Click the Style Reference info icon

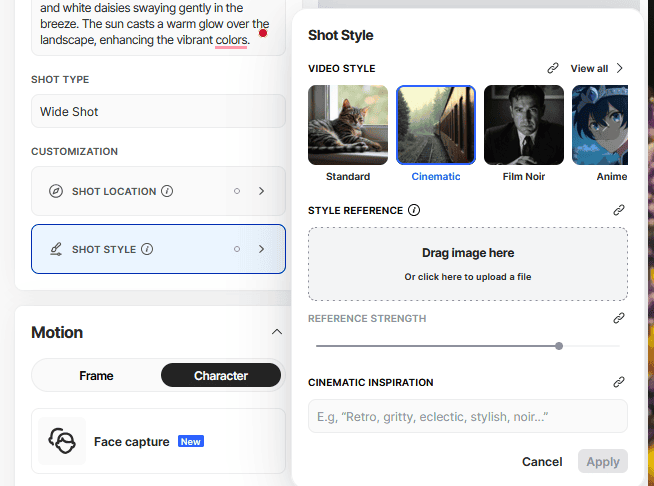[x=414, y=210]
